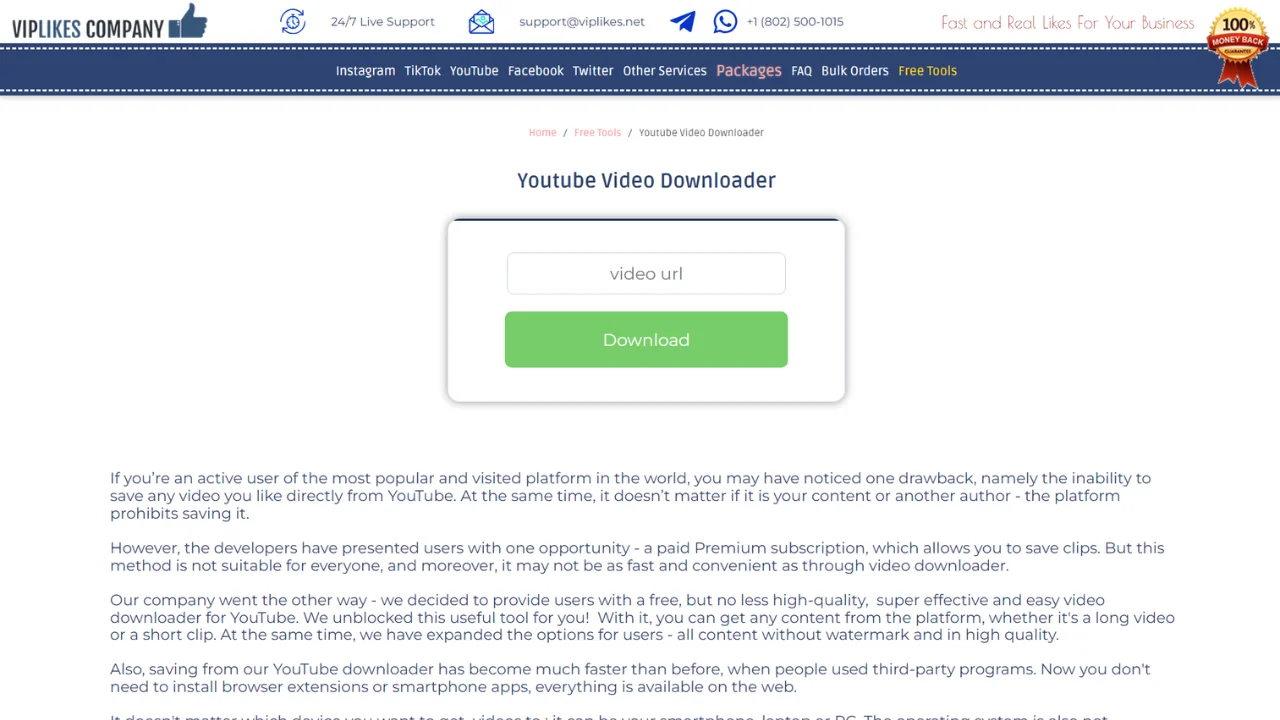This screenshot has height=720, width=1280.
Task: Click the WhatsApp phone icon
Action: [724, 21]
